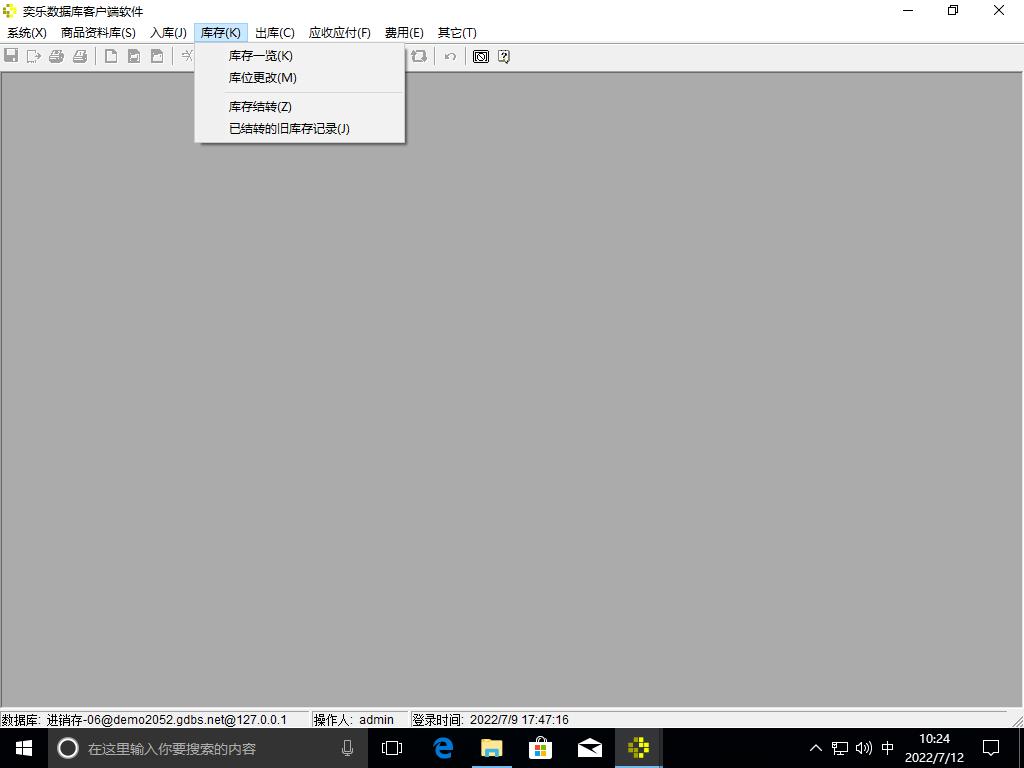Open the 应收应付(F) menu

(x=339, y=33)
